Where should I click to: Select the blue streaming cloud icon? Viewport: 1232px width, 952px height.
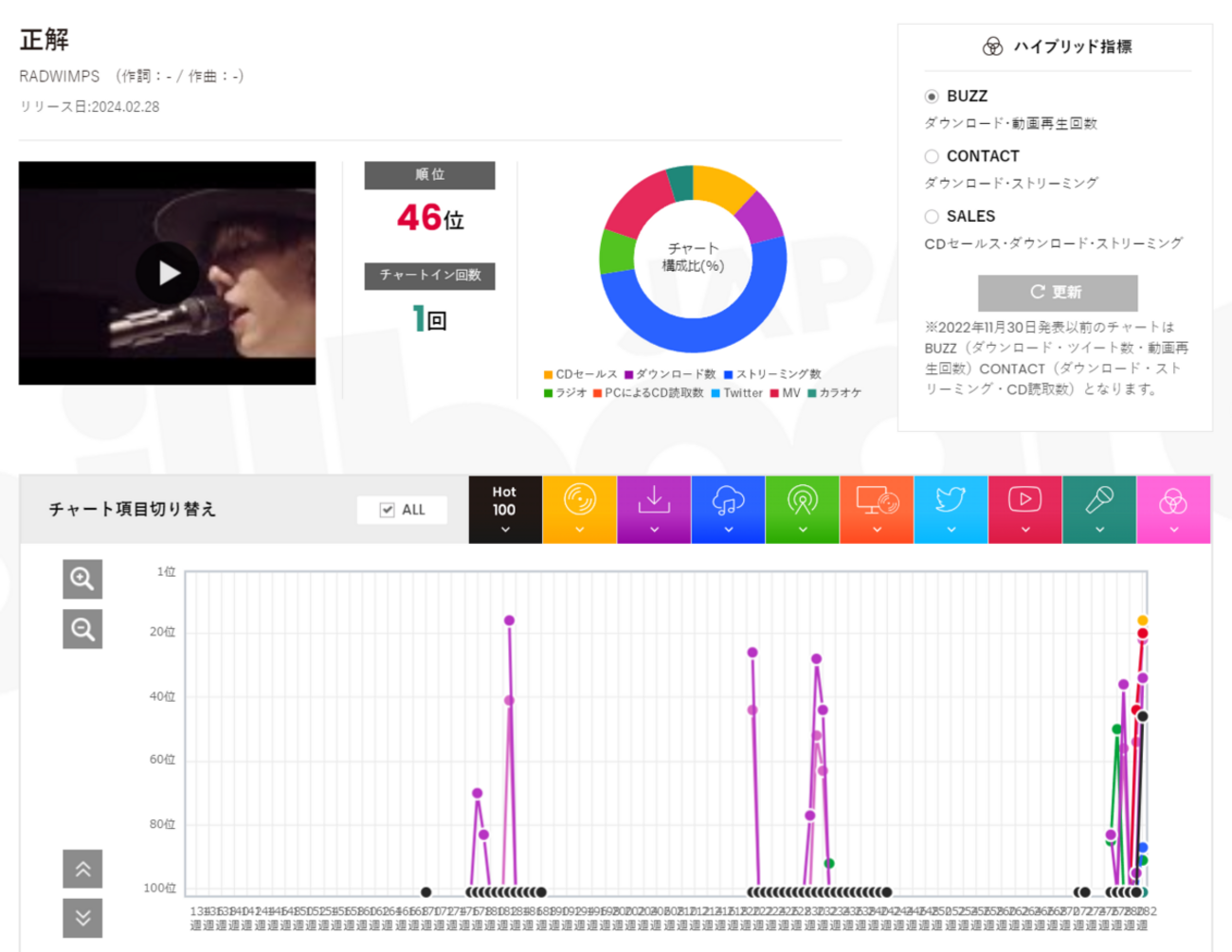pyautogui.click(x=728, y=499)
